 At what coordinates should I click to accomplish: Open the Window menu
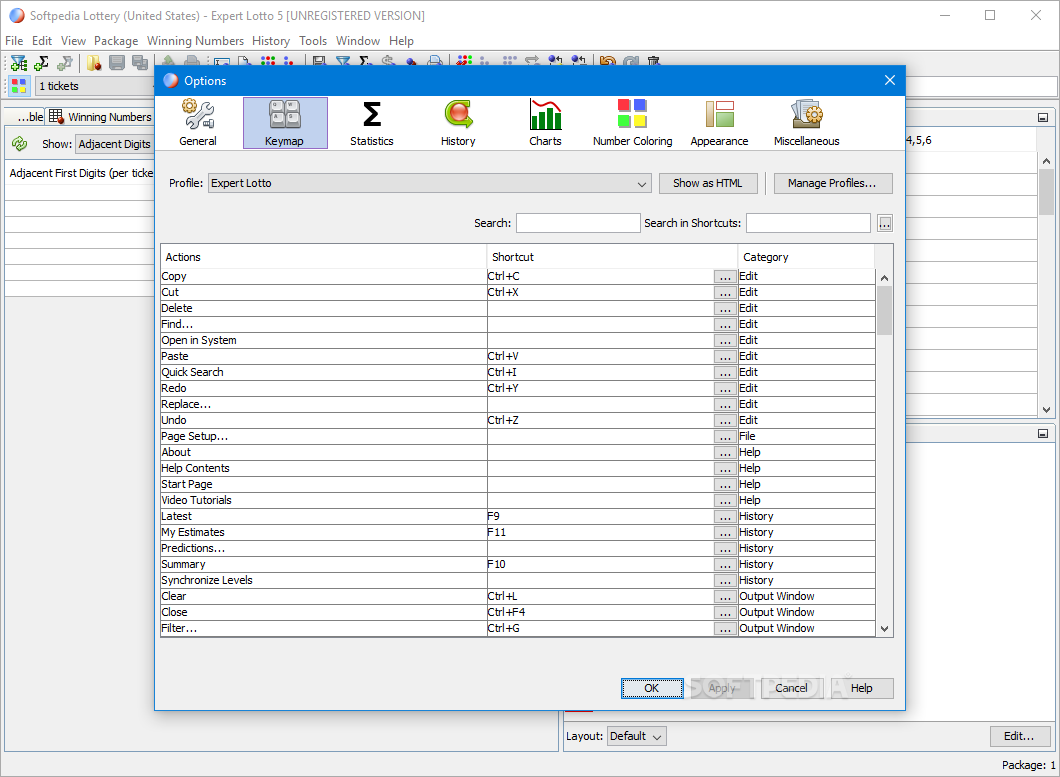(x=358, y=41)
